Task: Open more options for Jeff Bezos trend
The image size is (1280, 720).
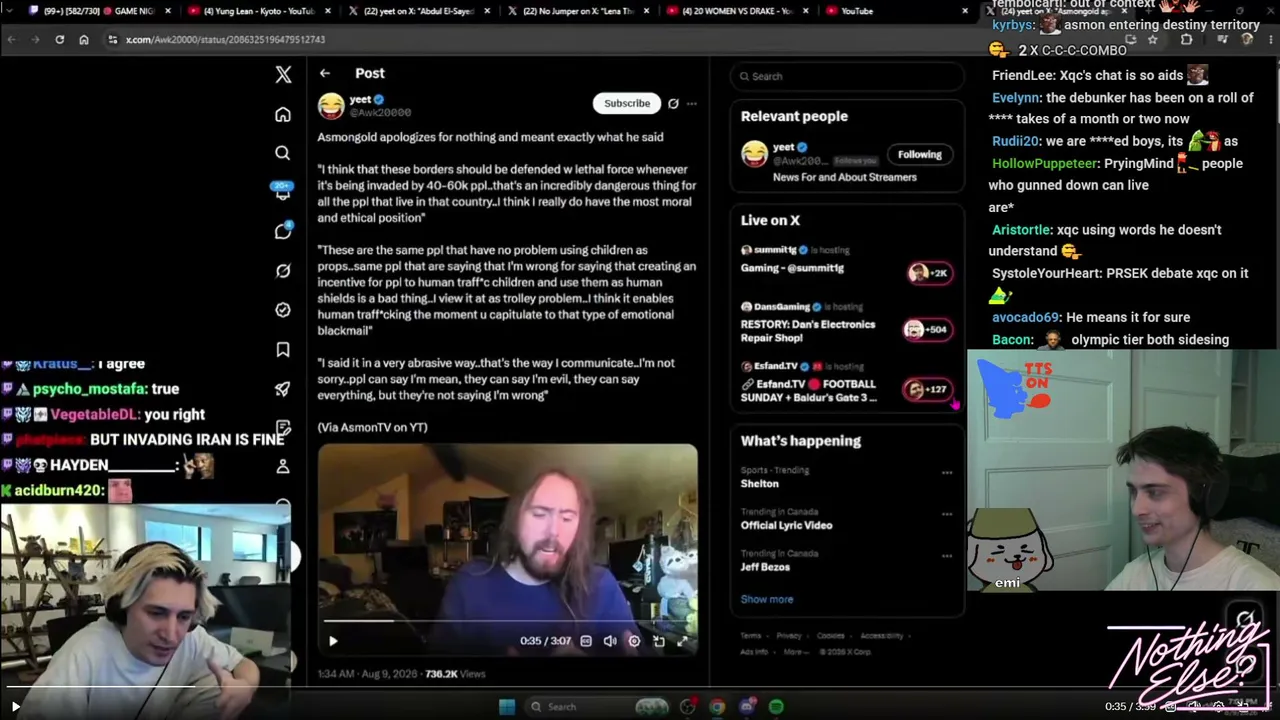Action: 947,556
